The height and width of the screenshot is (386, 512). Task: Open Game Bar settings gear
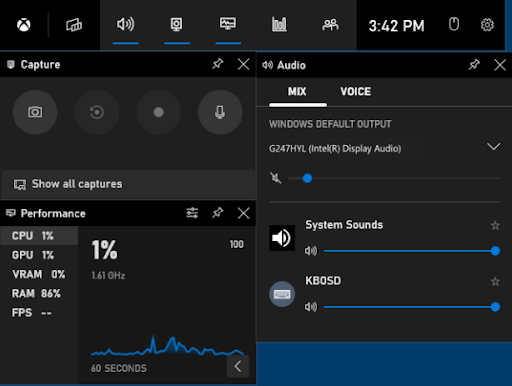click(x=487, y=25)
